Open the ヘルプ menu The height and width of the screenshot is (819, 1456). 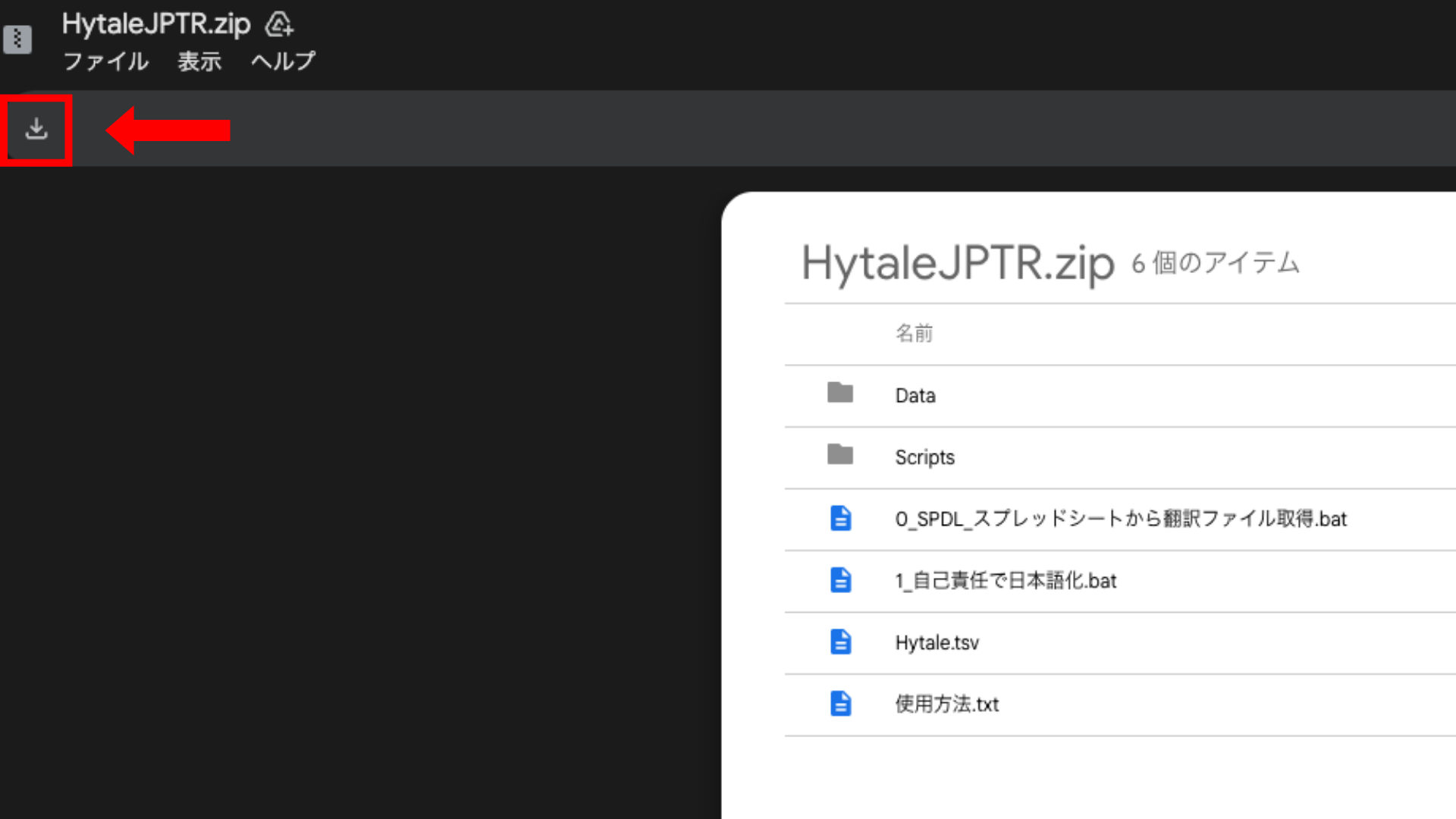point(283,61)
